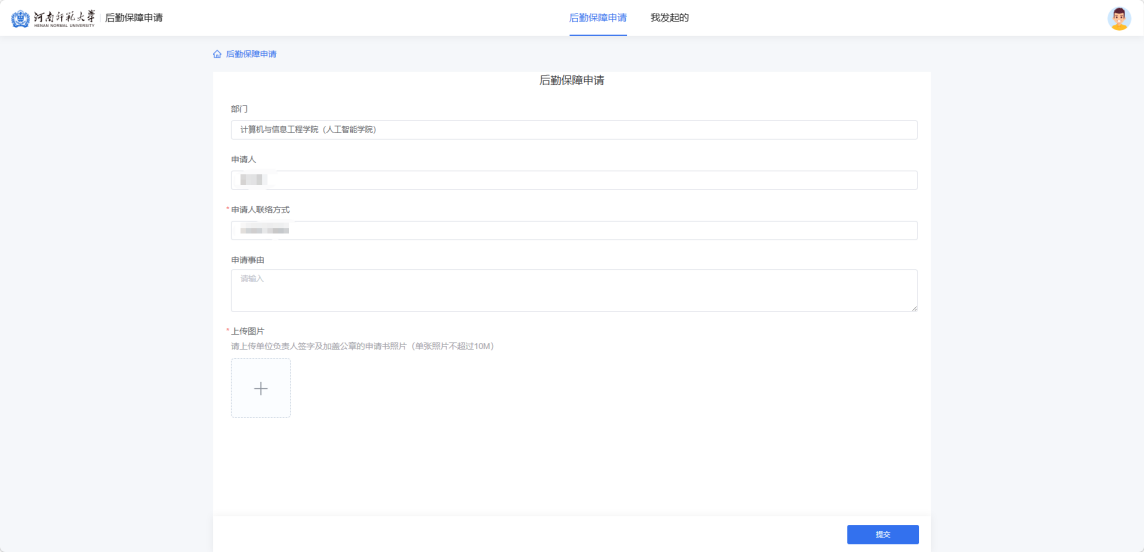Click the 部门 label above the first field
1144x552 pixels.
(239, 108)
